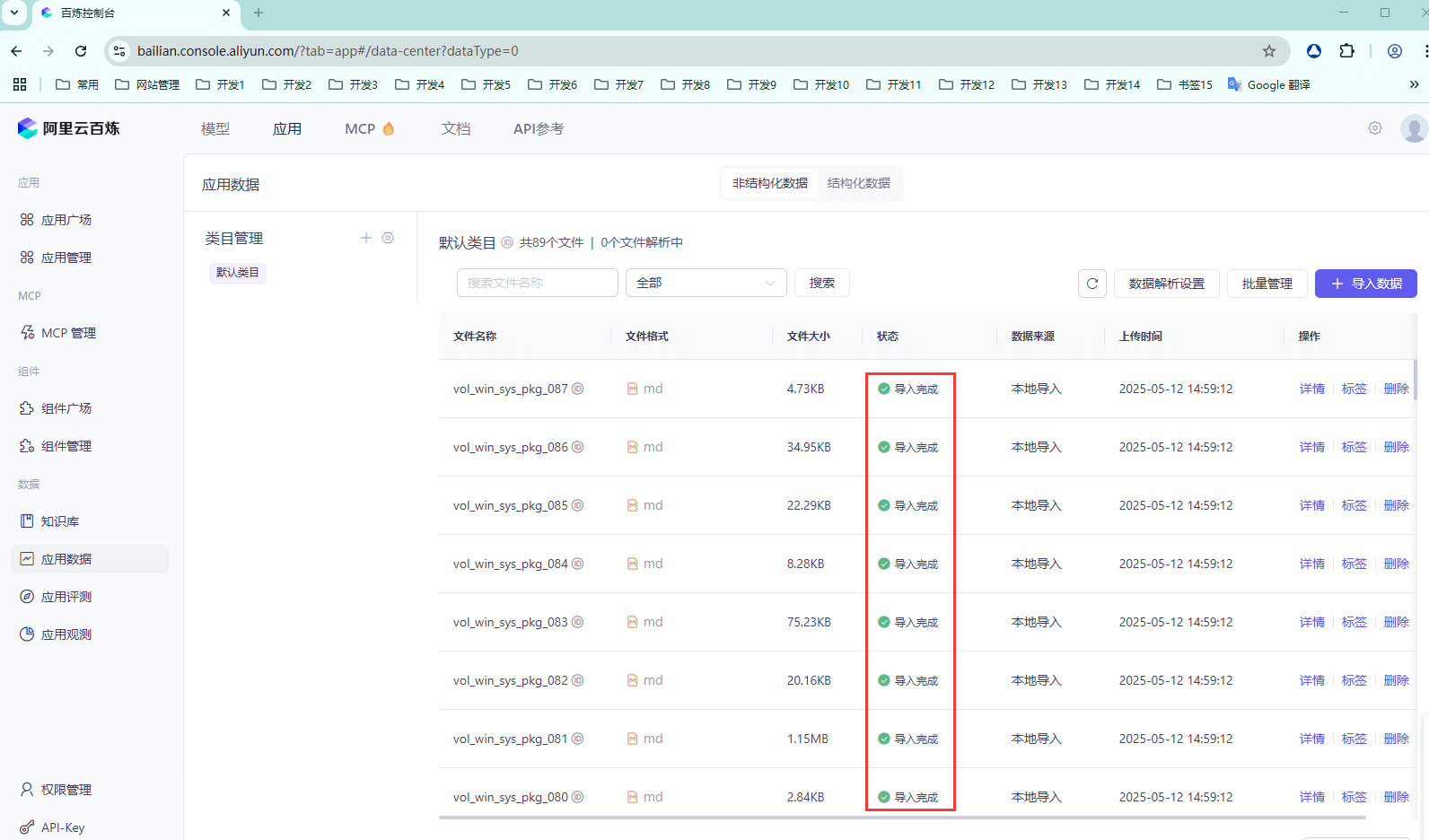Show more bookmarks with the chevron

(1415, 84)
